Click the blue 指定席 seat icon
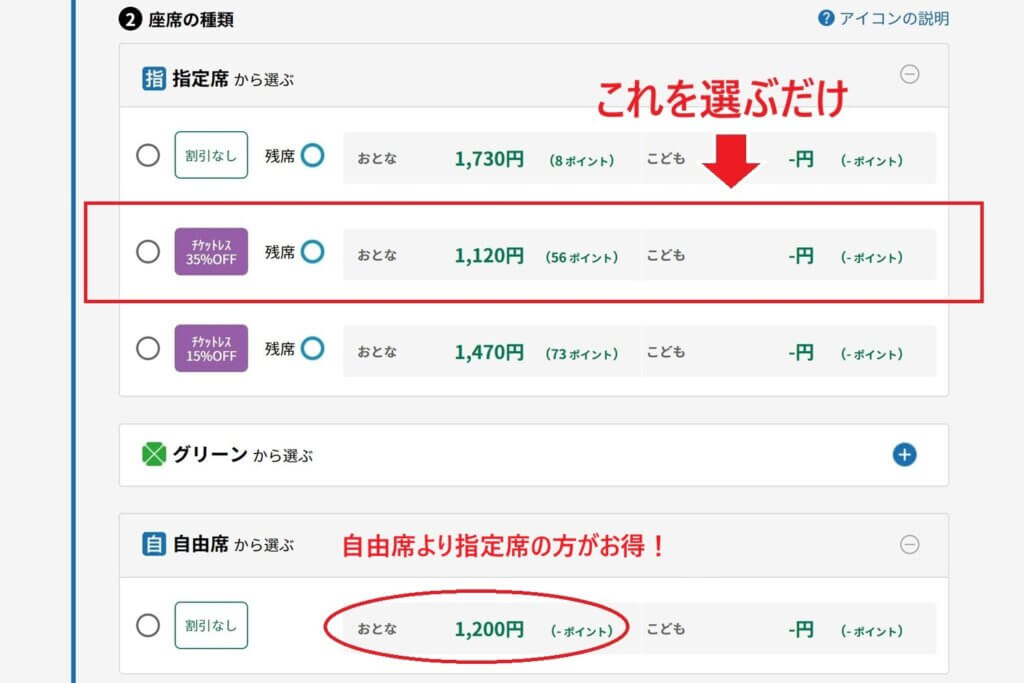Screen dimensions: 1024x683 pos(154,79)
